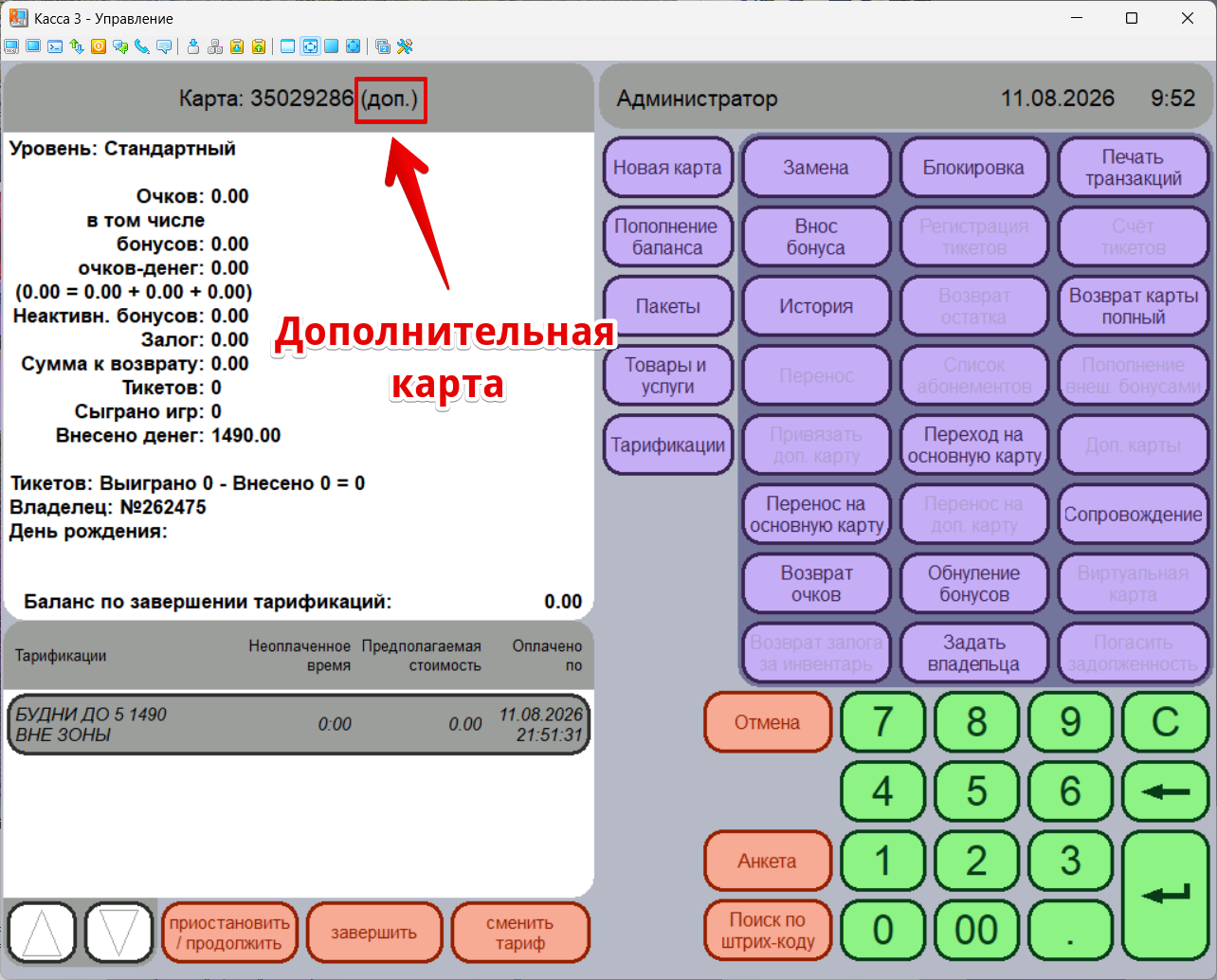The width and height of the screenshot is (1217, 980).
Task: Click Перенос на основную карту
Action: 816,514
